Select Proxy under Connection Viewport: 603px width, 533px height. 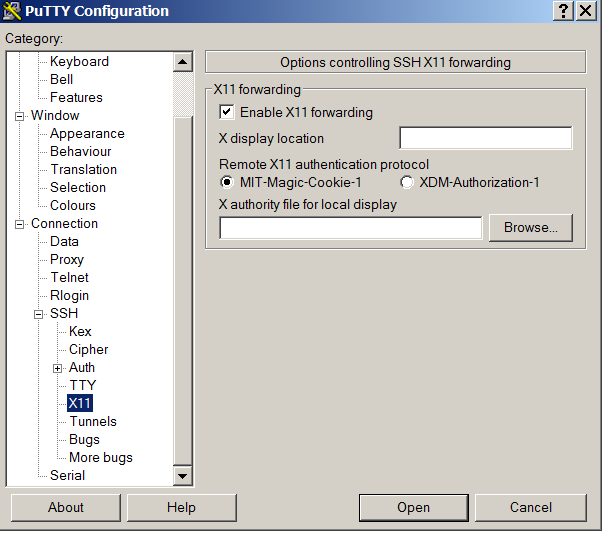click(67, 260)
